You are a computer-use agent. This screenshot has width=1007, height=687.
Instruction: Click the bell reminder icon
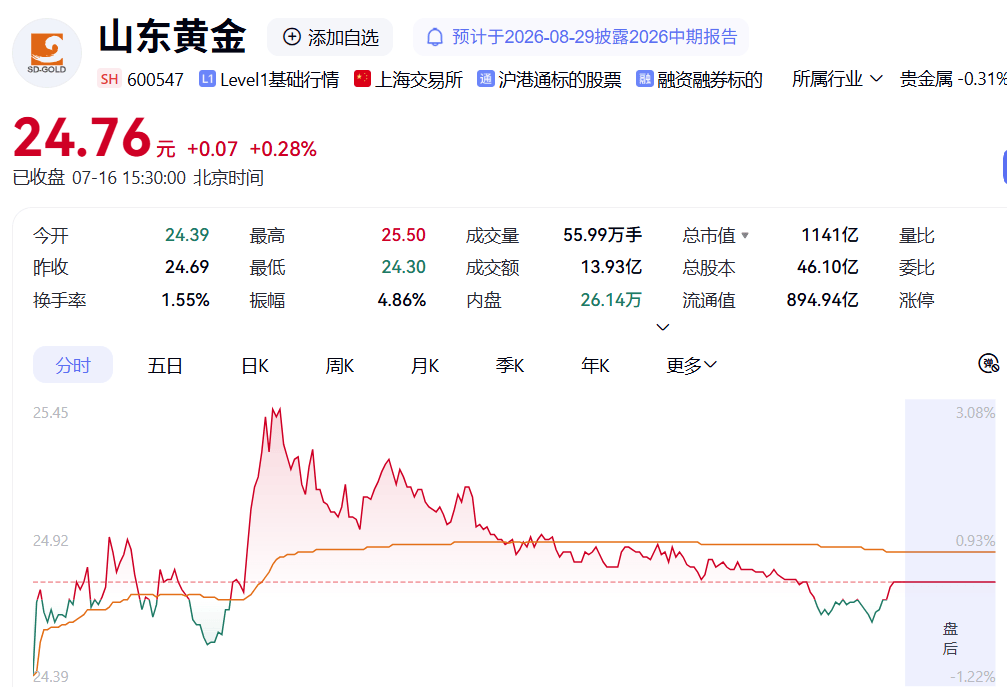point(435,37)
